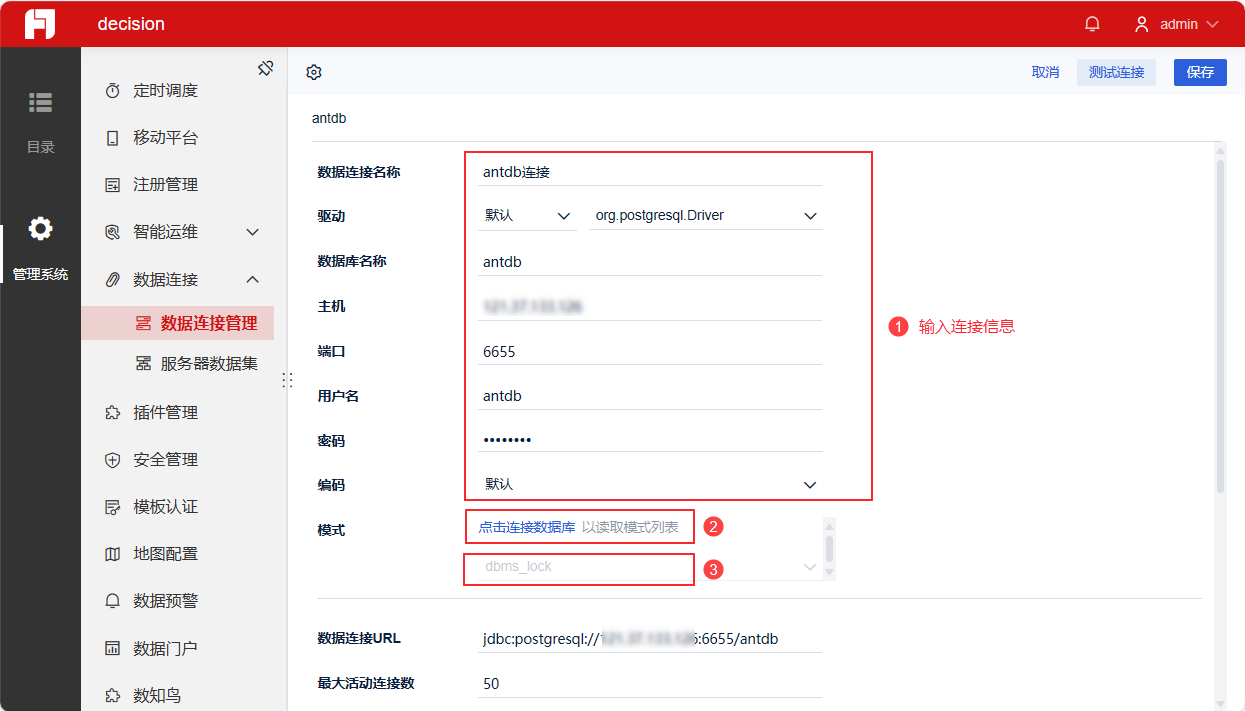
Task: Select the 管理系统 gear icon
Action: pyautogui.click(x=40, y=229)
